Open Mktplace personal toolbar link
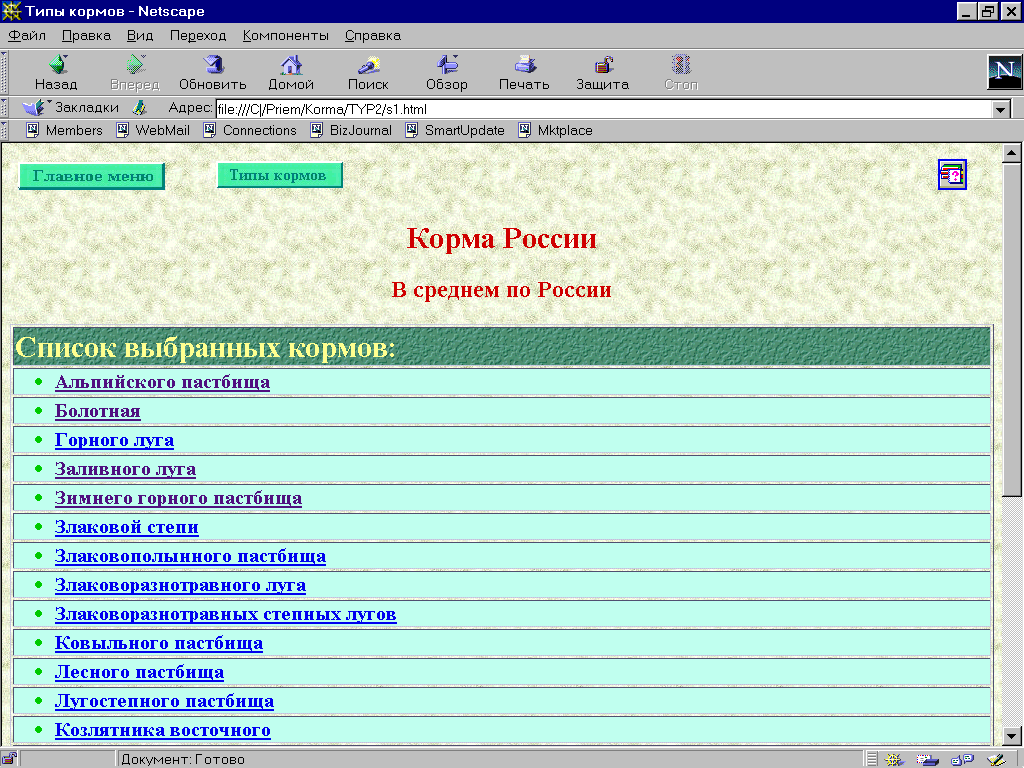Image resolution: width=1024 pixels, height=768 pixels. pos(556,131)
